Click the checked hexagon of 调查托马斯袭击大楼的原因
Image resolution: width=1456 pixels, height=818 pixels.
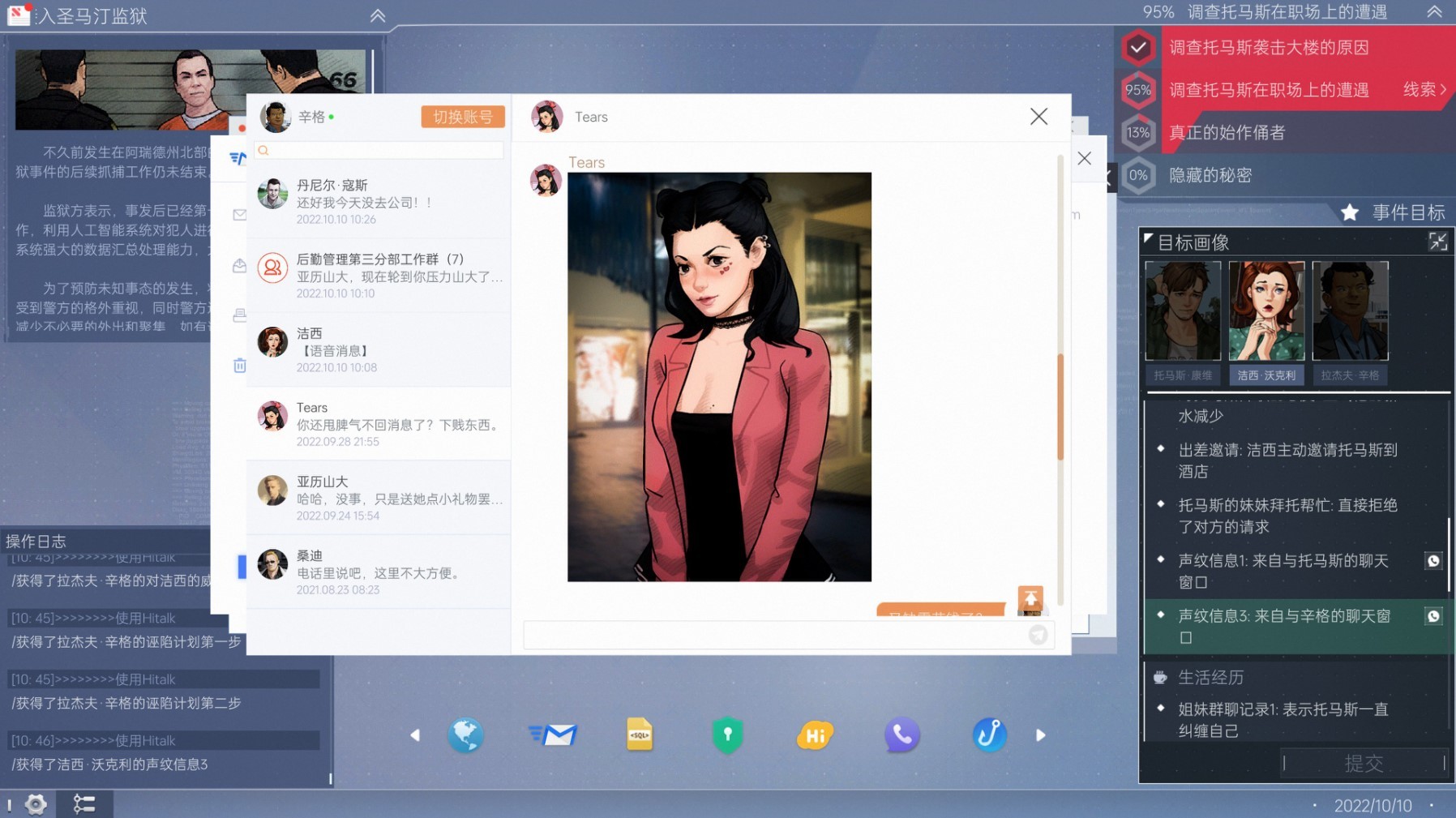1138,47
